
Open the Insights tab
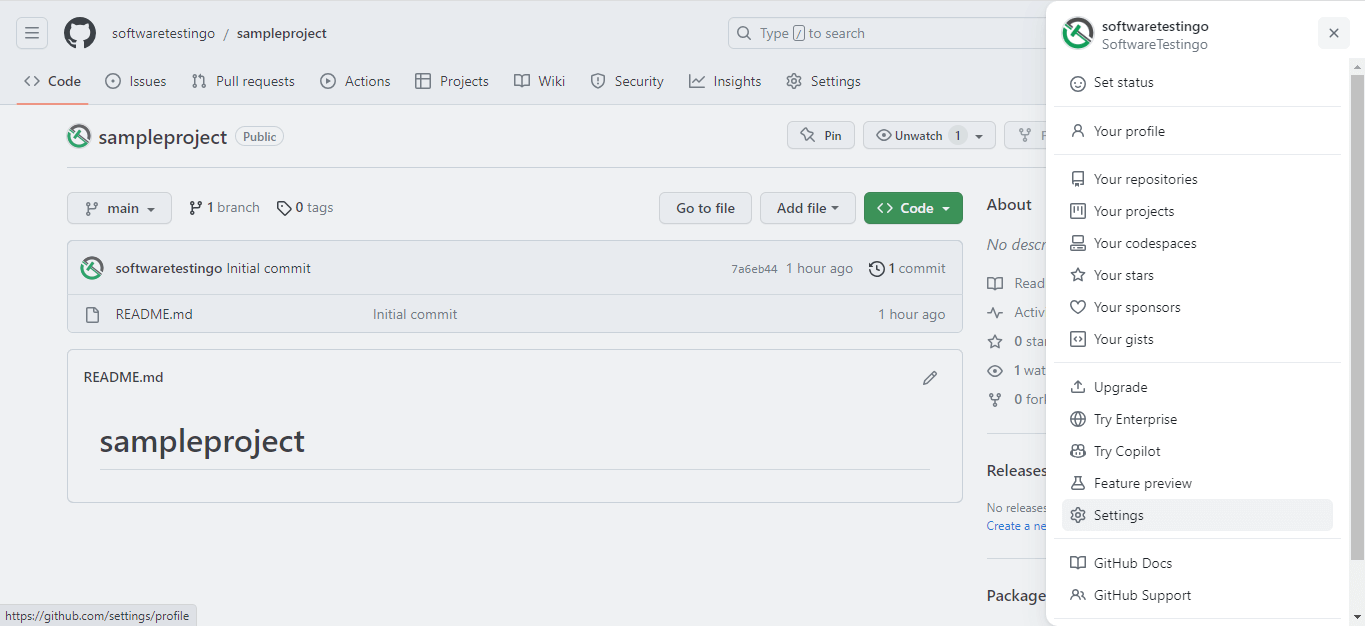pos(725,81)
